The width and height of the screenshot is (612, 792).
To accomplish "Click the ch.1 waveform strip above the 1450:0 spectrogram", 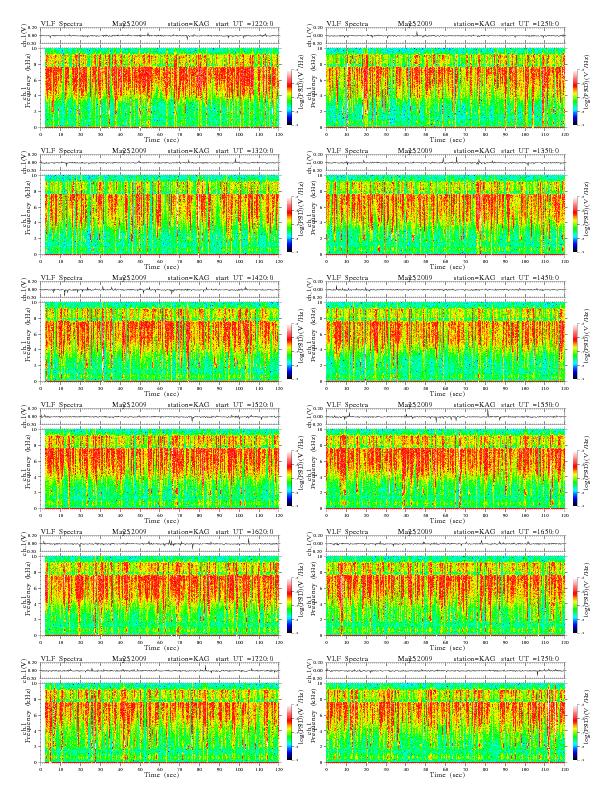I will (446, 290).
